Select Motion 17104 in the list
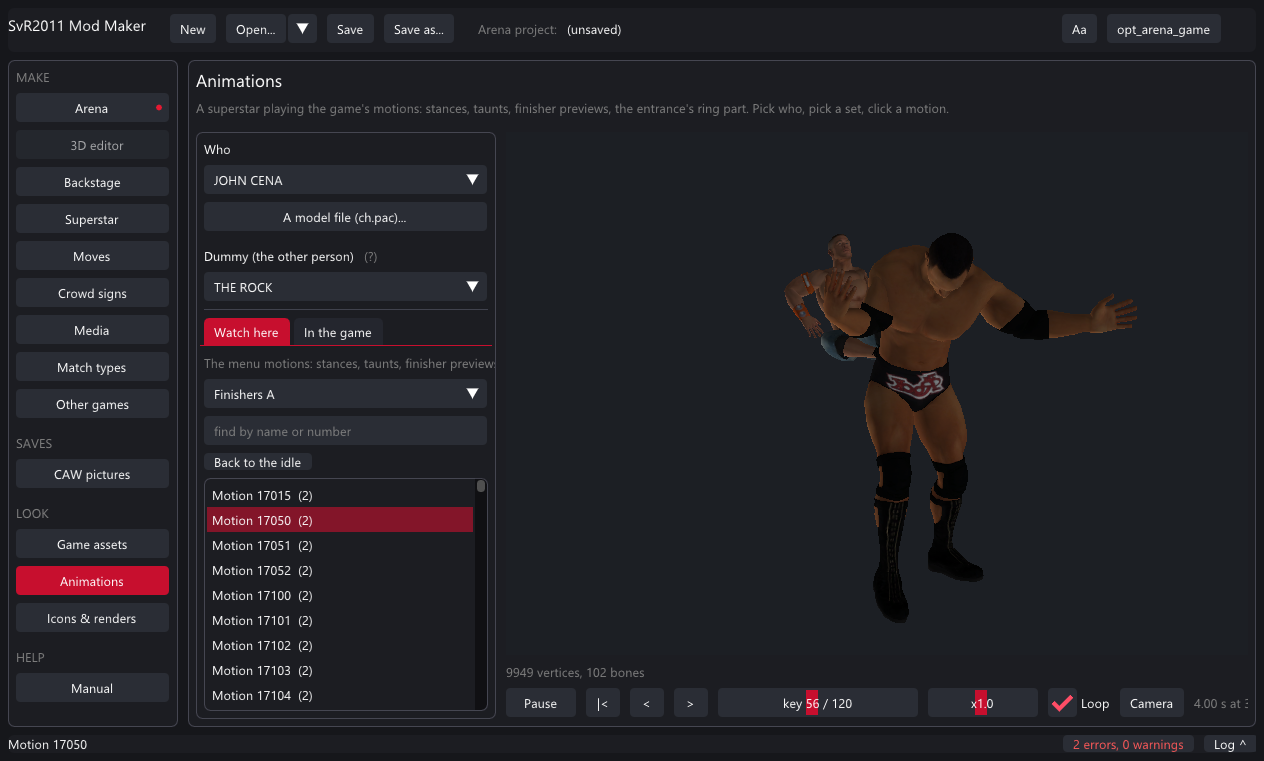The image size is (1264, 761). coord(340,695)
